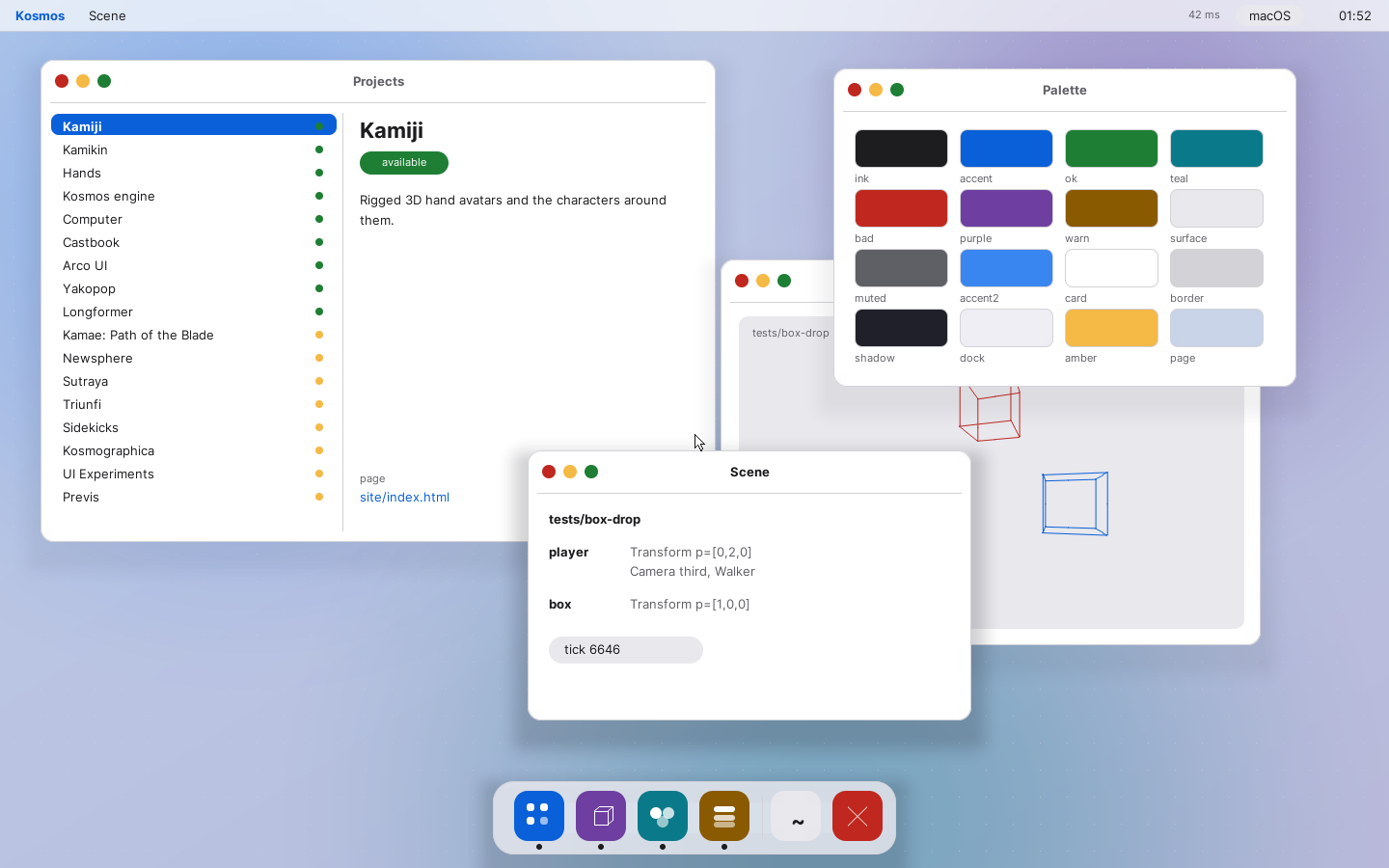Image resolution: width=1389 pixels, height=868 pixels.
Task: Select the Hands project
Action: coord(194,173)
